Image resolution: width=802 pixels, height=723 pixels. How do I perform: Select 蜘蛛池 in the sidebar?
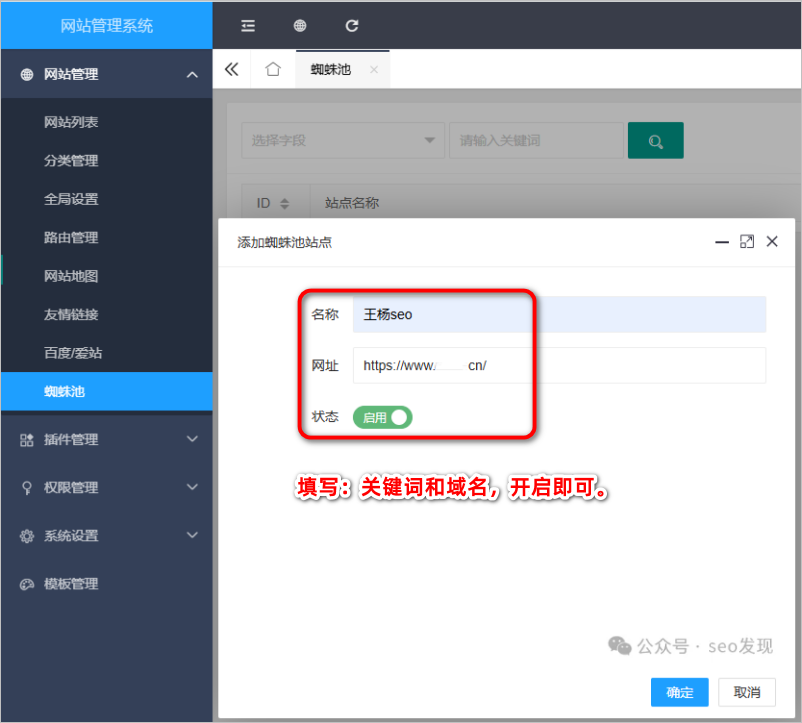click(x=106, y=391)
